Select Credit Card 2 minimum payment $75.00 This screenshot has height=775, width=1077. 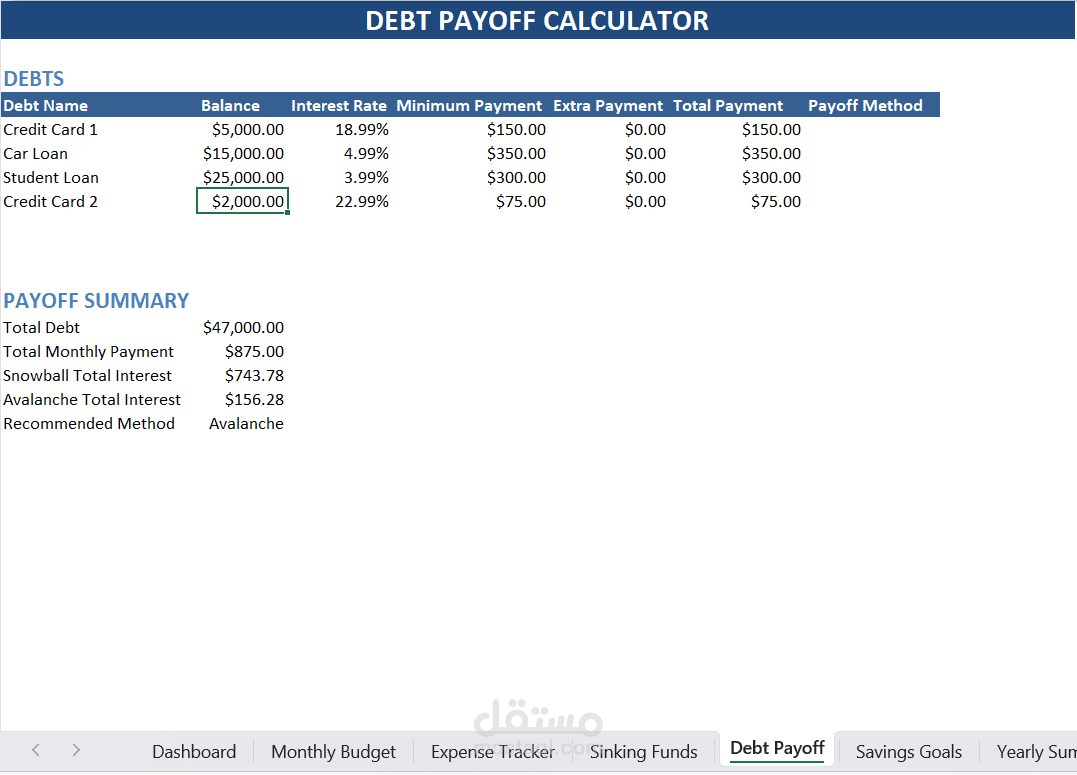point(521,202)
